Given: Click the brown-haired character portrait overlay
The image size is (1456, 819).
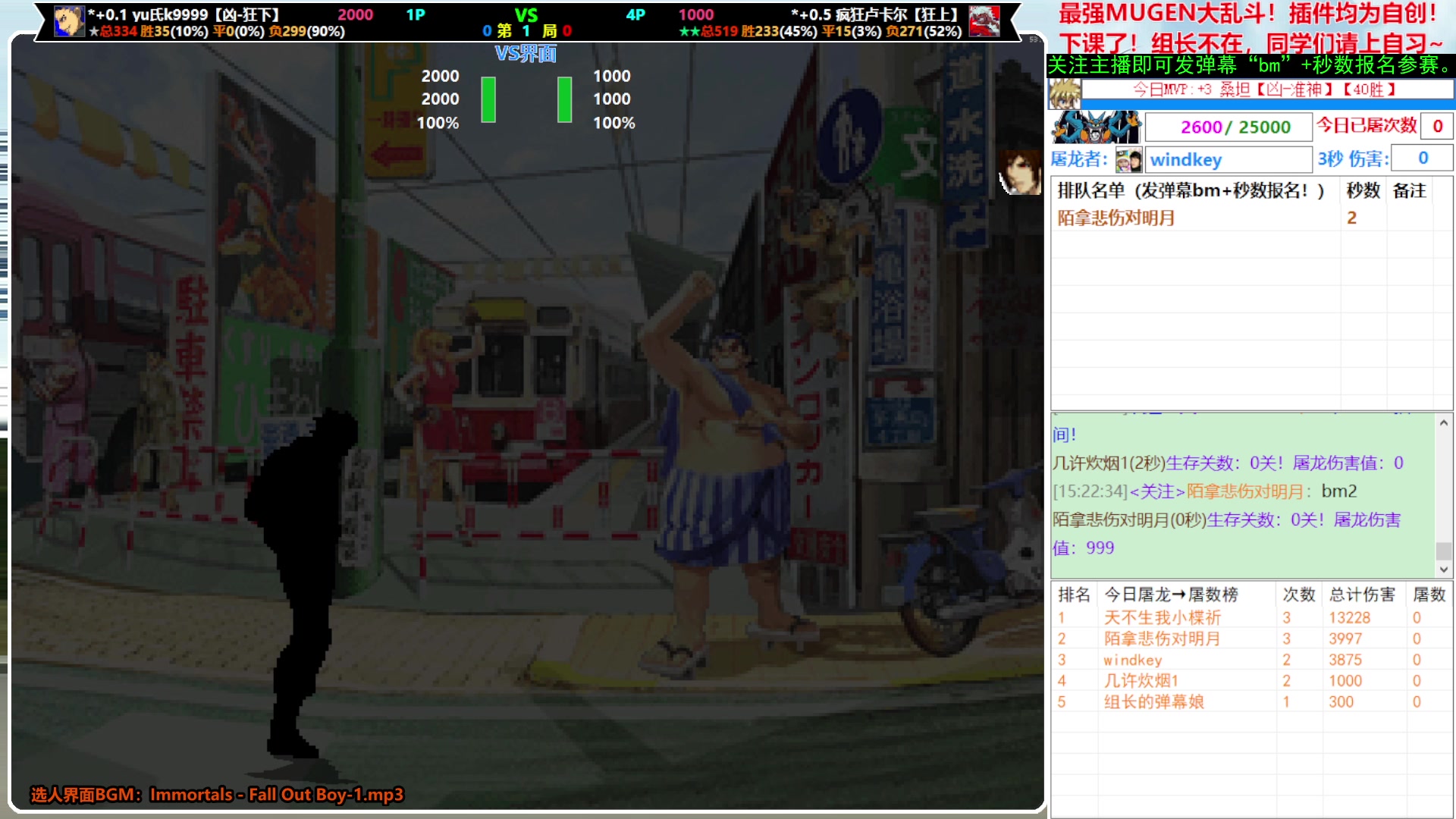Looking at the screenshot, I should tap(1021, 171).
